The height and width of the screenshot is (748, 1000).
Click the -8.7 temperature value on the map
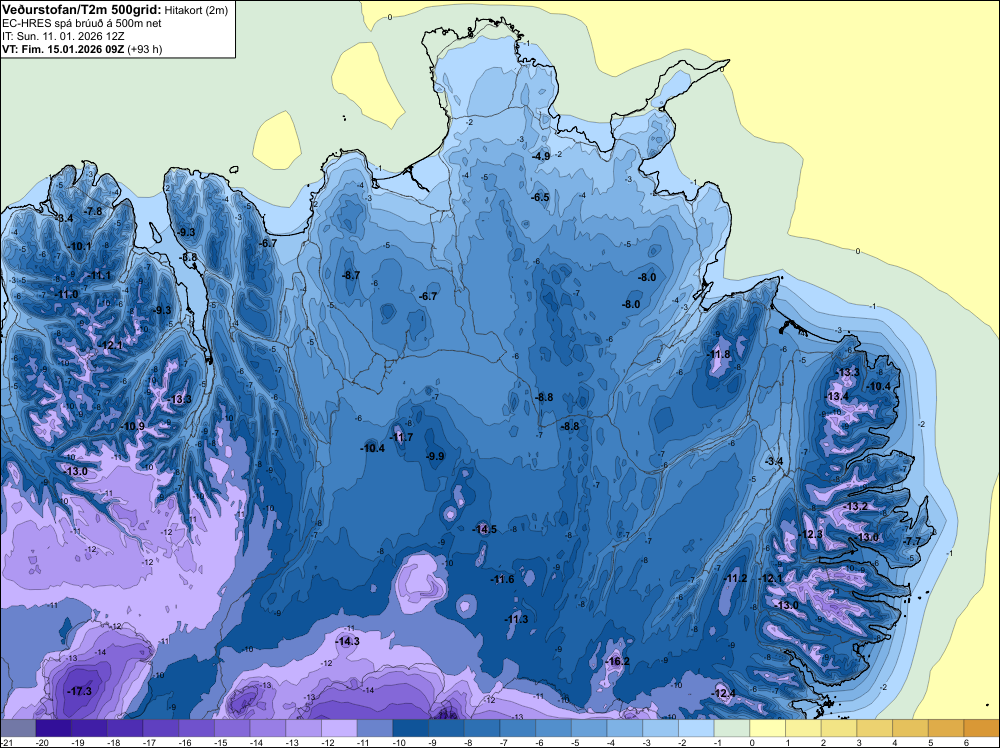(x=351, y=275)
